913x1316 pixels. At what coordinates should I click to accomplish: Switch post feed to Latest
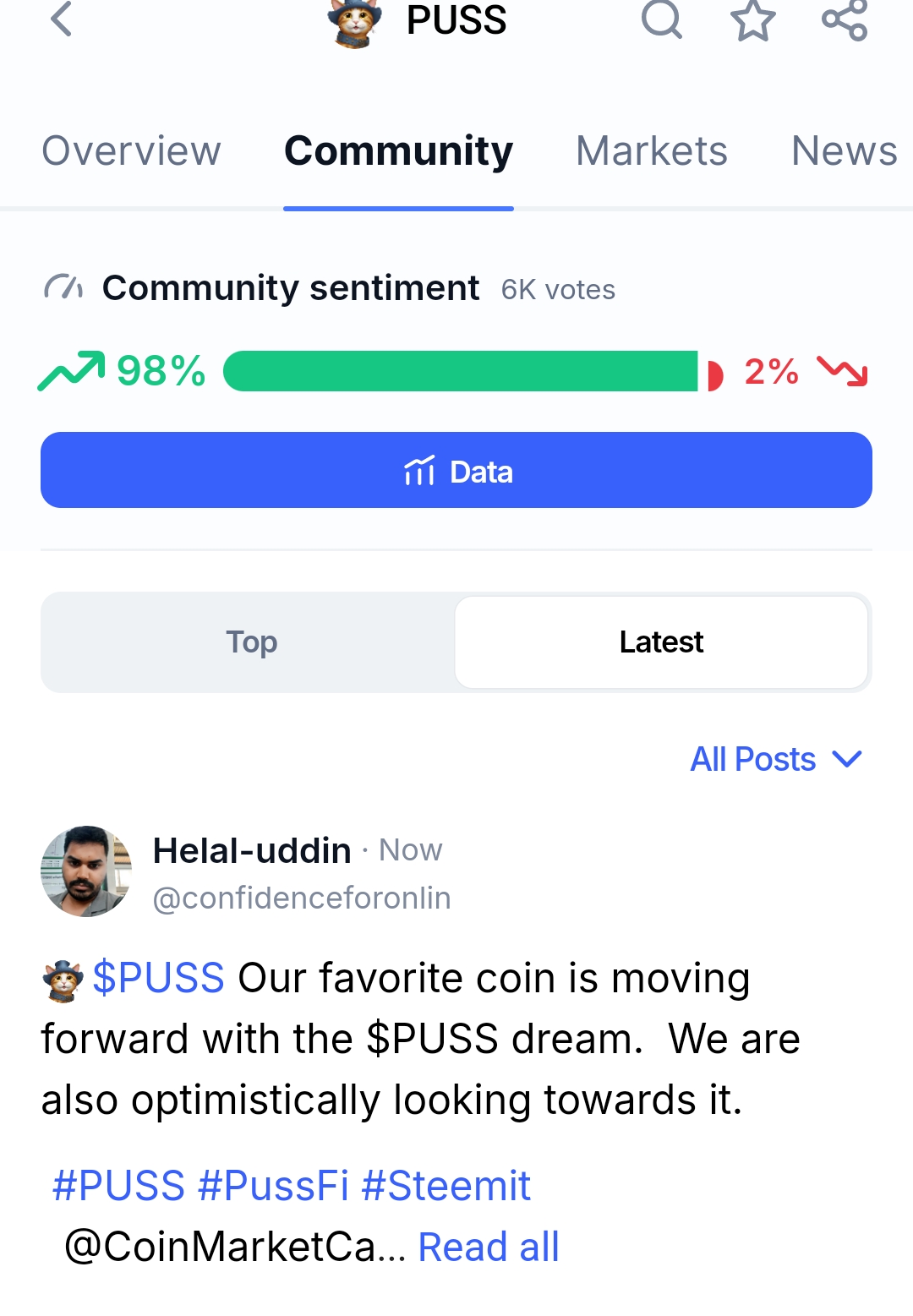pos(661,642)
